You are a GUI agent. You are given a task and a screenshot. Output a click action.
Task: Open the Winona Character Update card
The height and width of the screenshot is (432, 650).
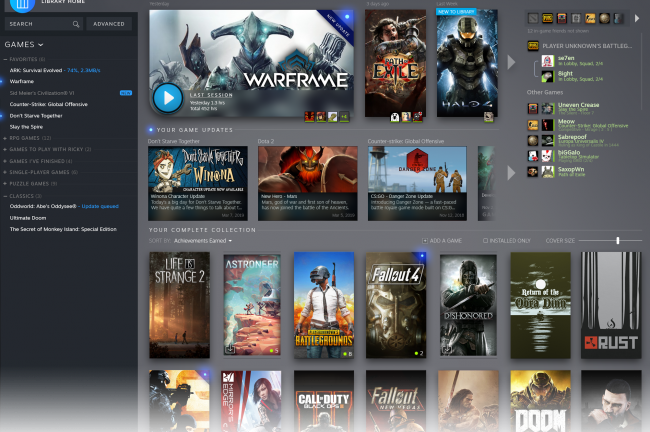click(198, 183)
